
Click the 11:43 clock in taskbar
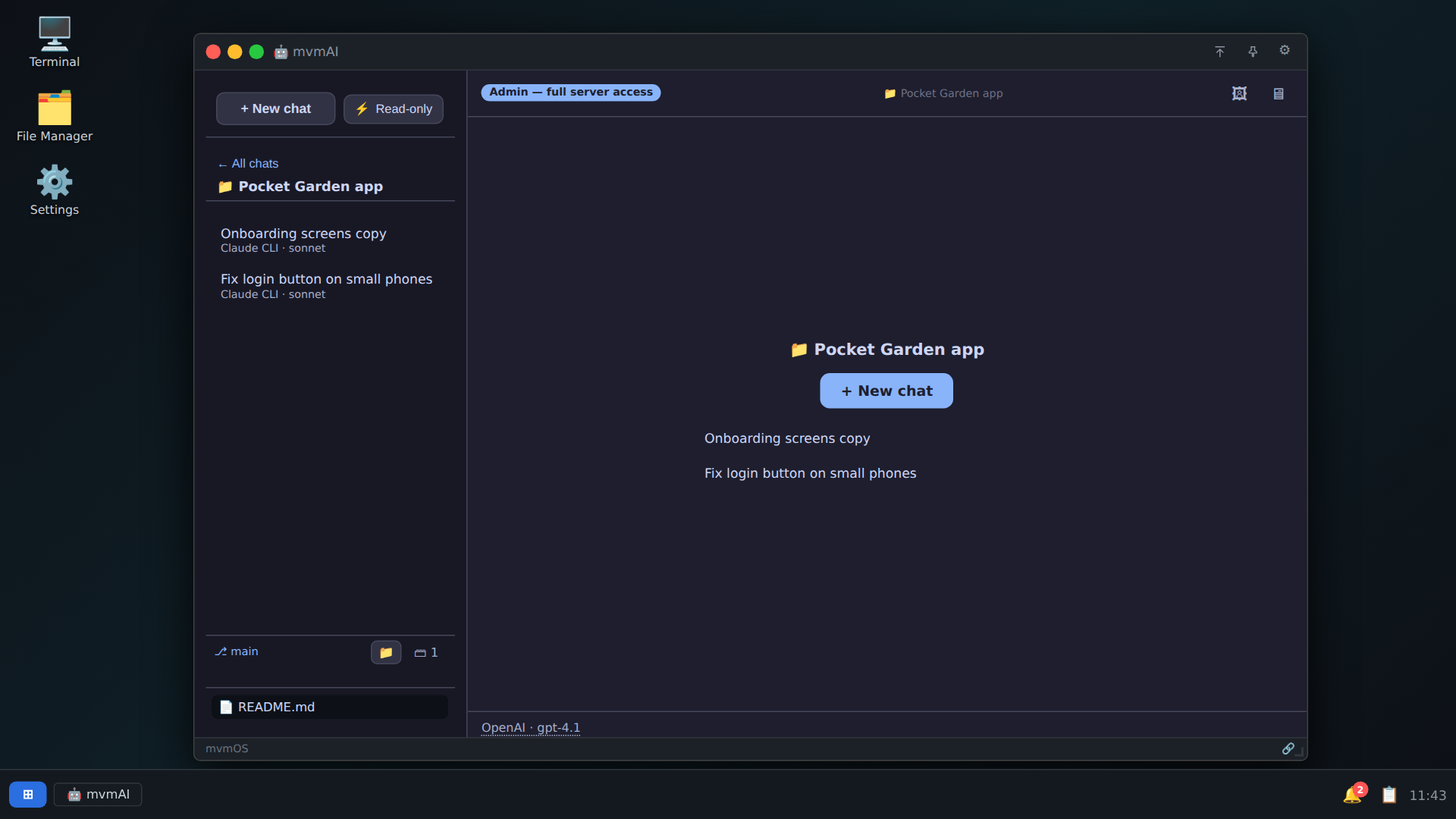click(x=1427, y=795)
